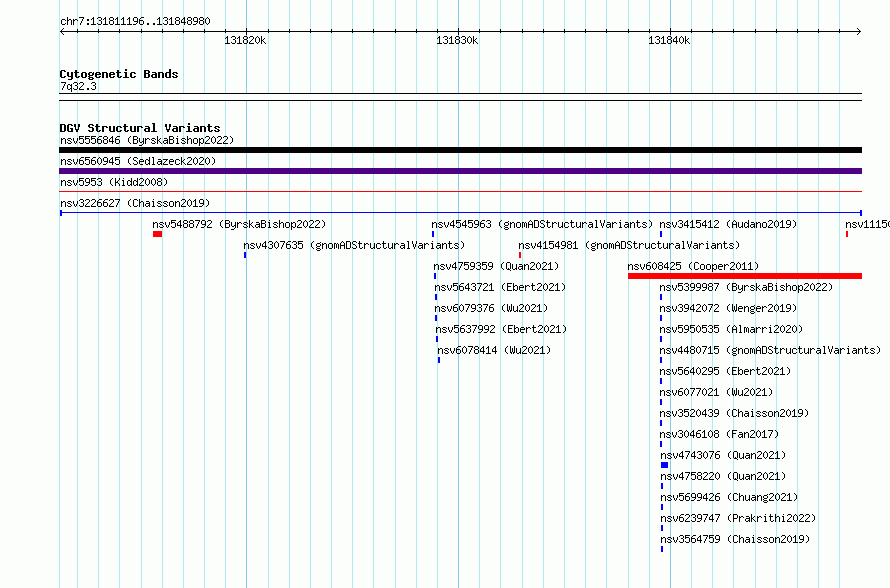Image resolution: width=890 pixels, height=588 pixels.
Task: Select the purple nsv6560945 variant bar
Action: 460,171
